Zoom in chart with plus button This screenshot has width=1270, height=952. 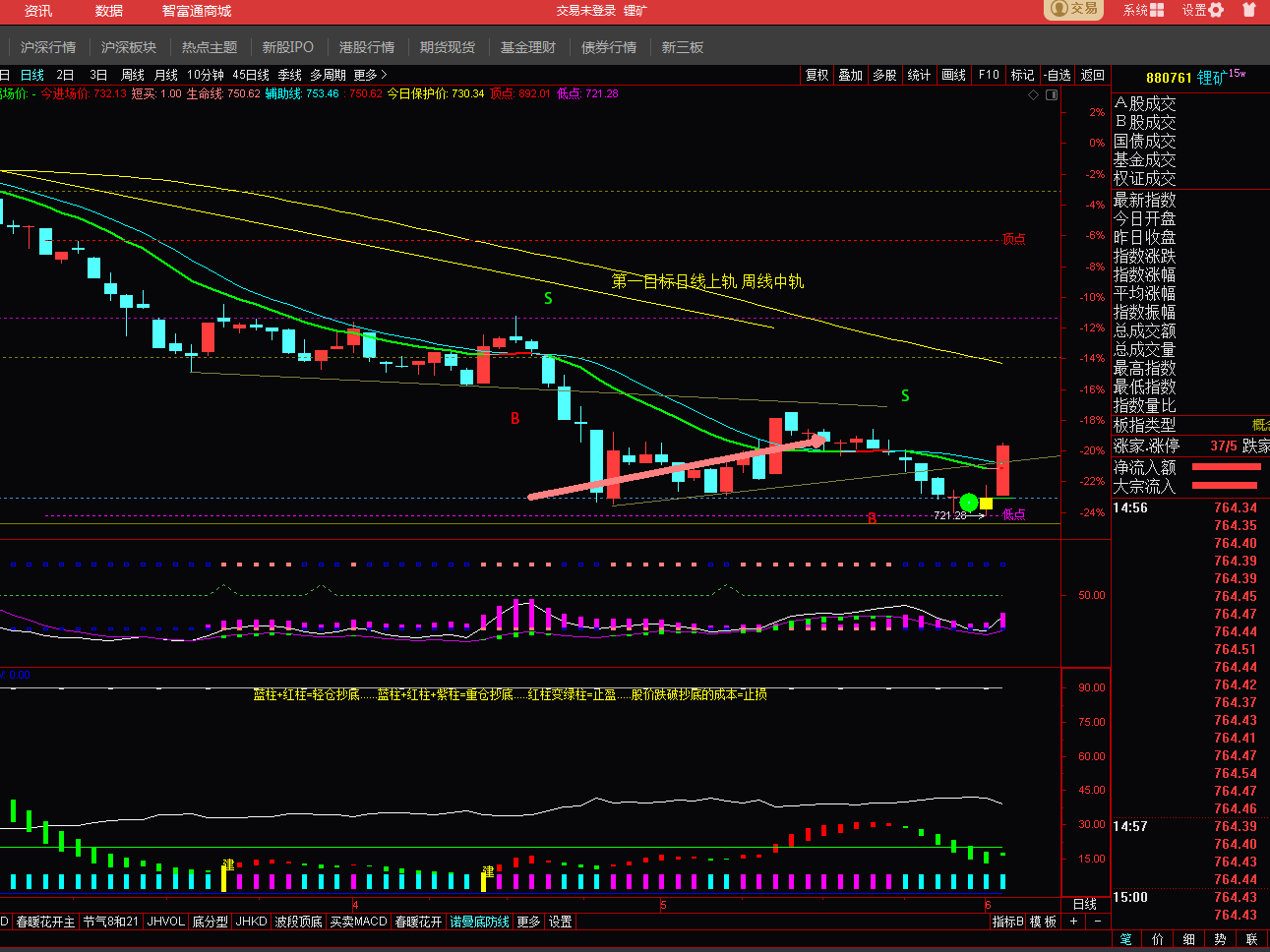click(1074, 922)
